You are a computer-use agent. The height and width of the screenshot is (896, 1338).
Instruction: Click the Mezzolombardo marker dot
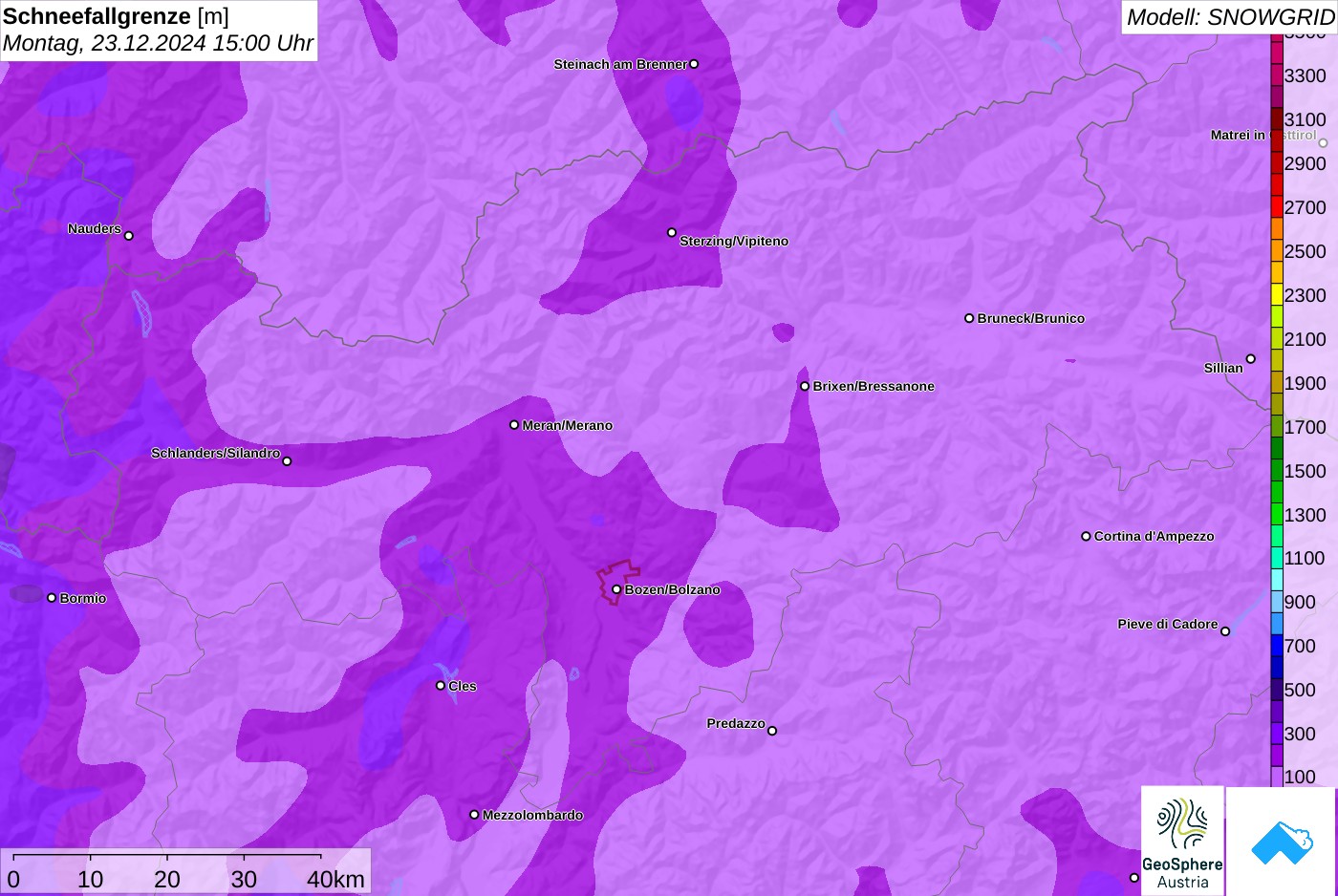pos(474,815)
